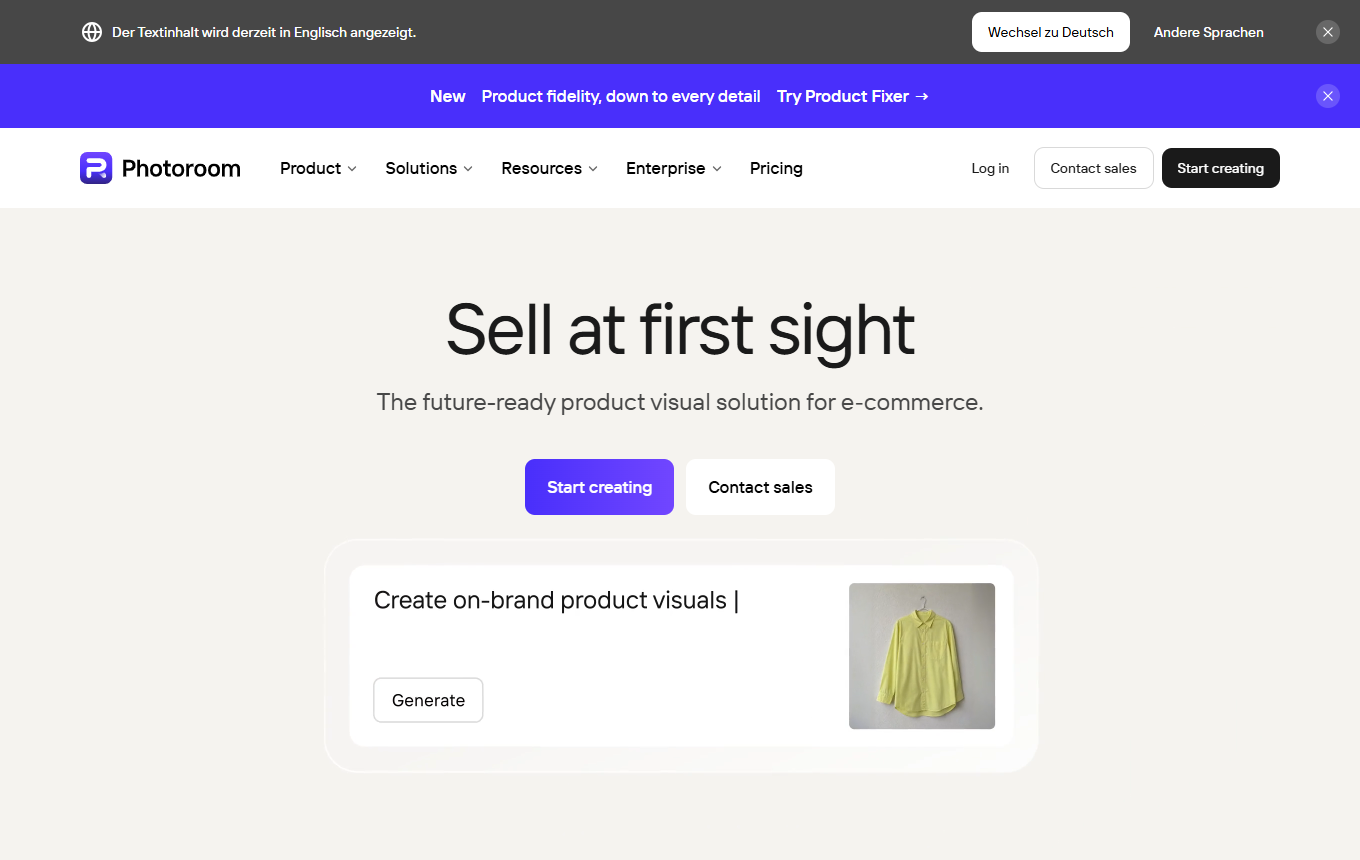Image resolution: width=1360 pixels, height=860 pixels.
Task: Click Contact sales below the headline
Action: 760,487
